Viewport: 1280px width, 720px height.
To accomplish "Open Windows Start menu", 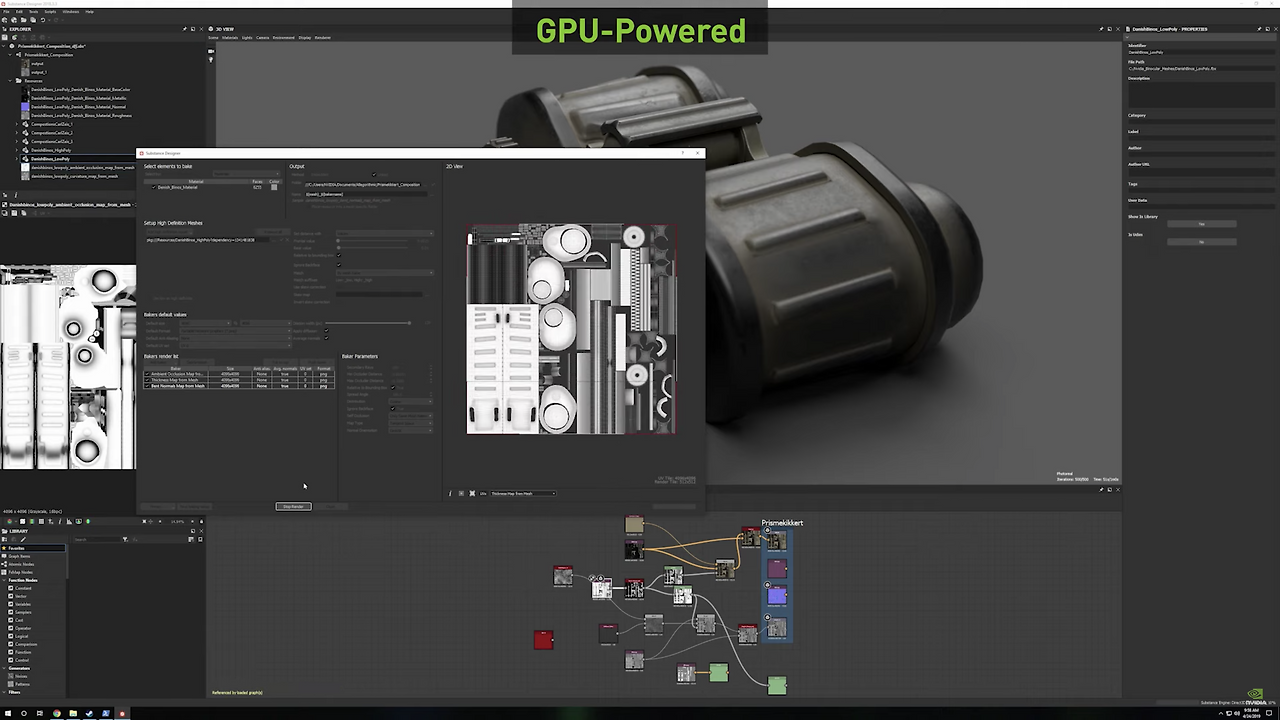I will (7, 713).
